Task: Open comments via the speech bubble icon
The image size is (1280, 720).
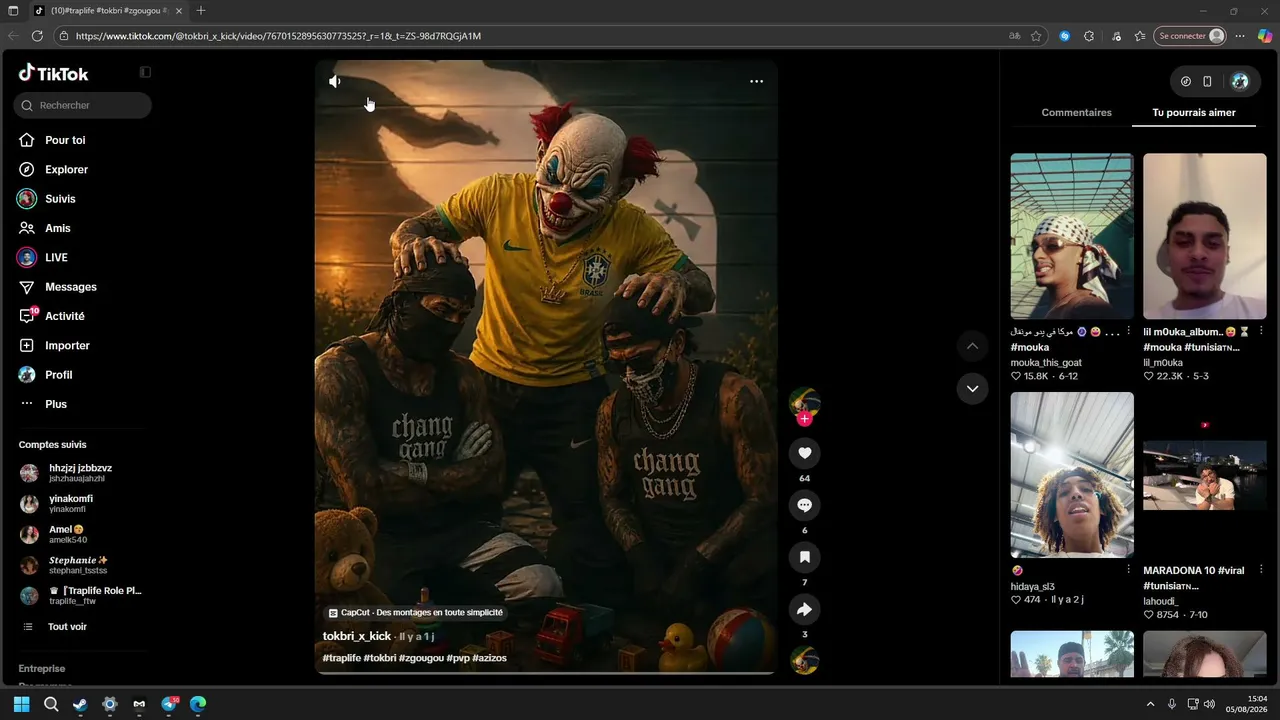Action: coord(804,505)
